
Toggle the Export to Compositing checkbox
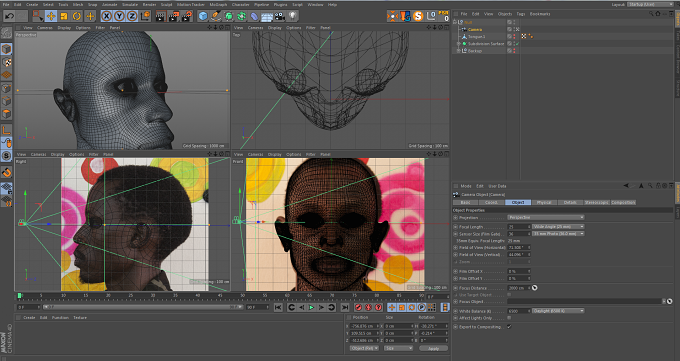(509, 327)
